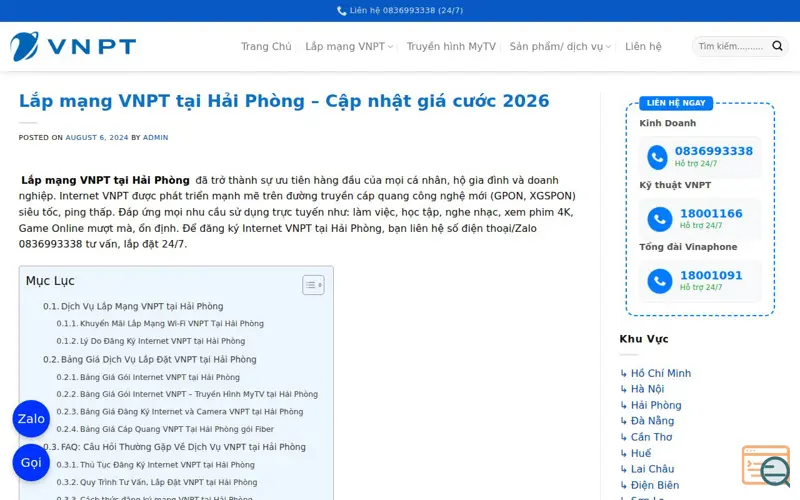Viewport: 800px width, 500px height.
Task: Jump to 0.2.2 Internet VNPT – Truyền Hình MyTV
Action: (x=187, y=394)
